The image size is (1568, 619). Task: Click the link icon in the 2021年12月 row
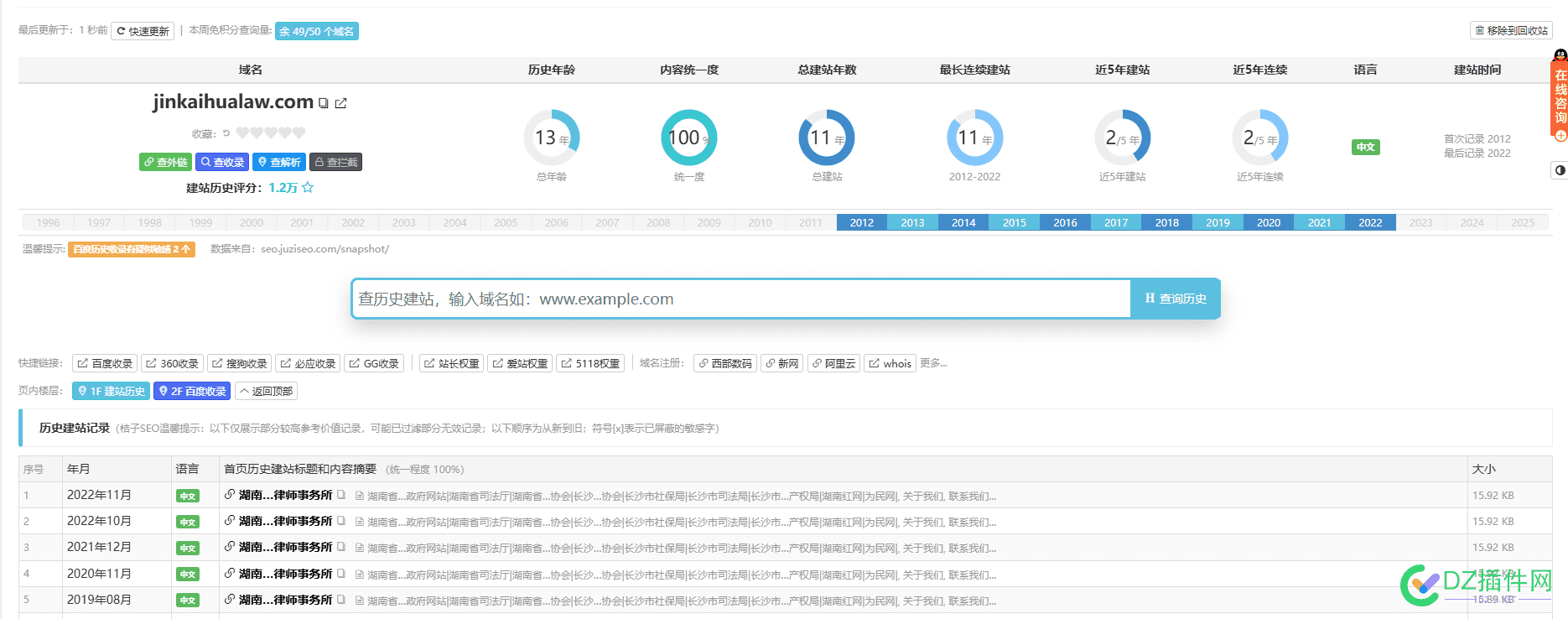coord(230,547)
